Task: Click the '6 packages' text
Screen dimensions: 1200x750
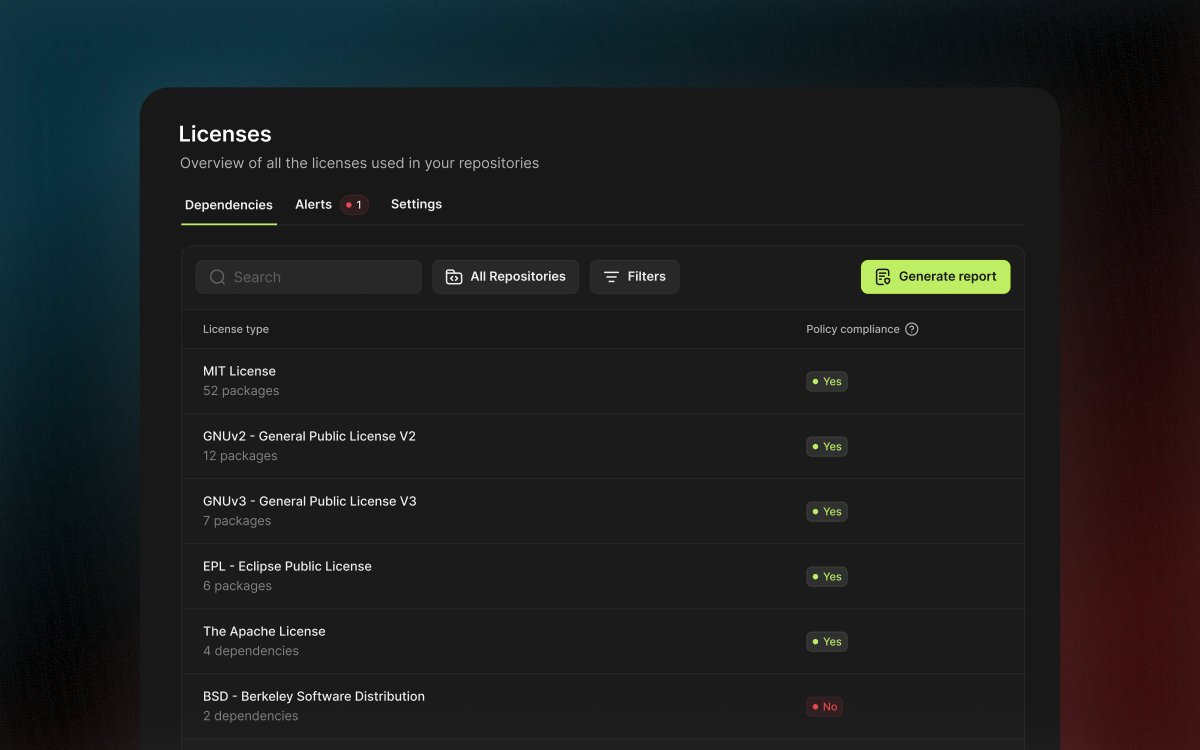Action: 237,586
